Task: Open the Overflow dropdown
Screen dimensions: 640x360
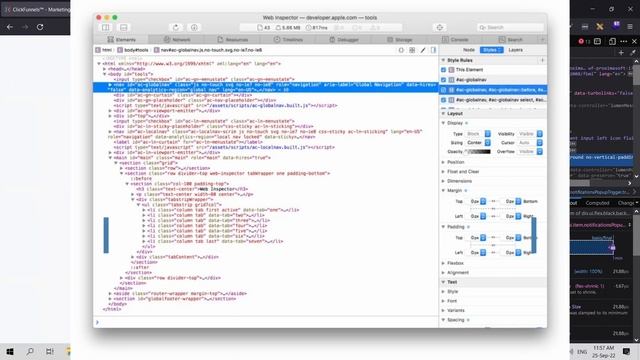Action: pos(530,151)
